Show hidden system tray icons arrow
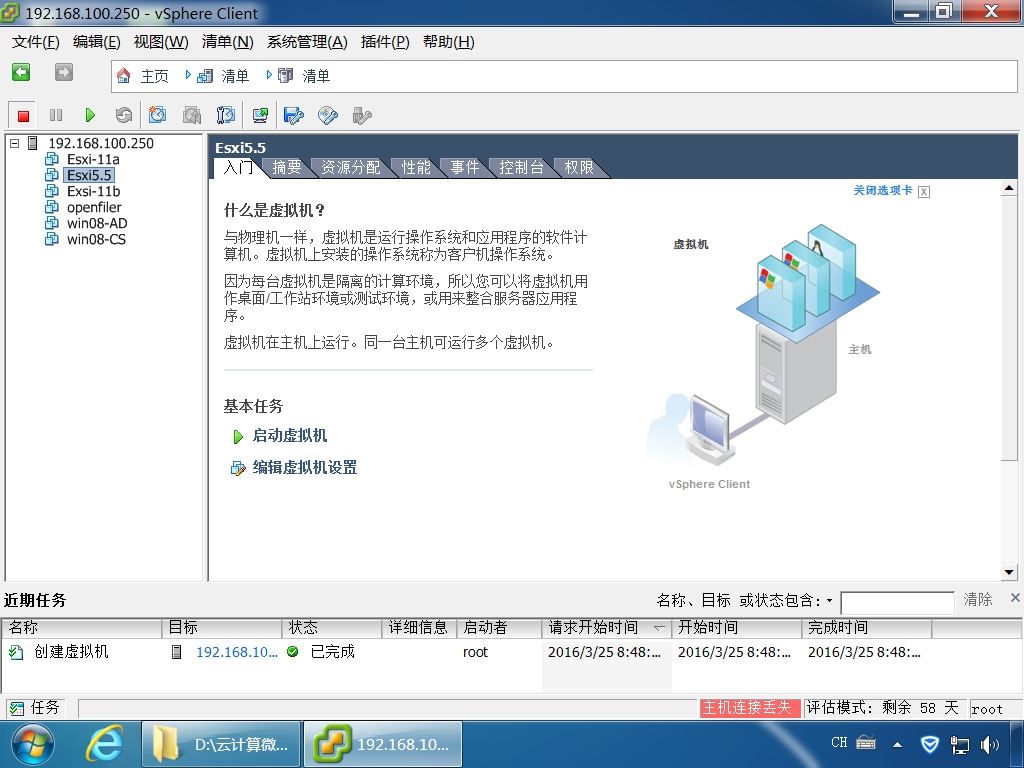 point(898,744)
